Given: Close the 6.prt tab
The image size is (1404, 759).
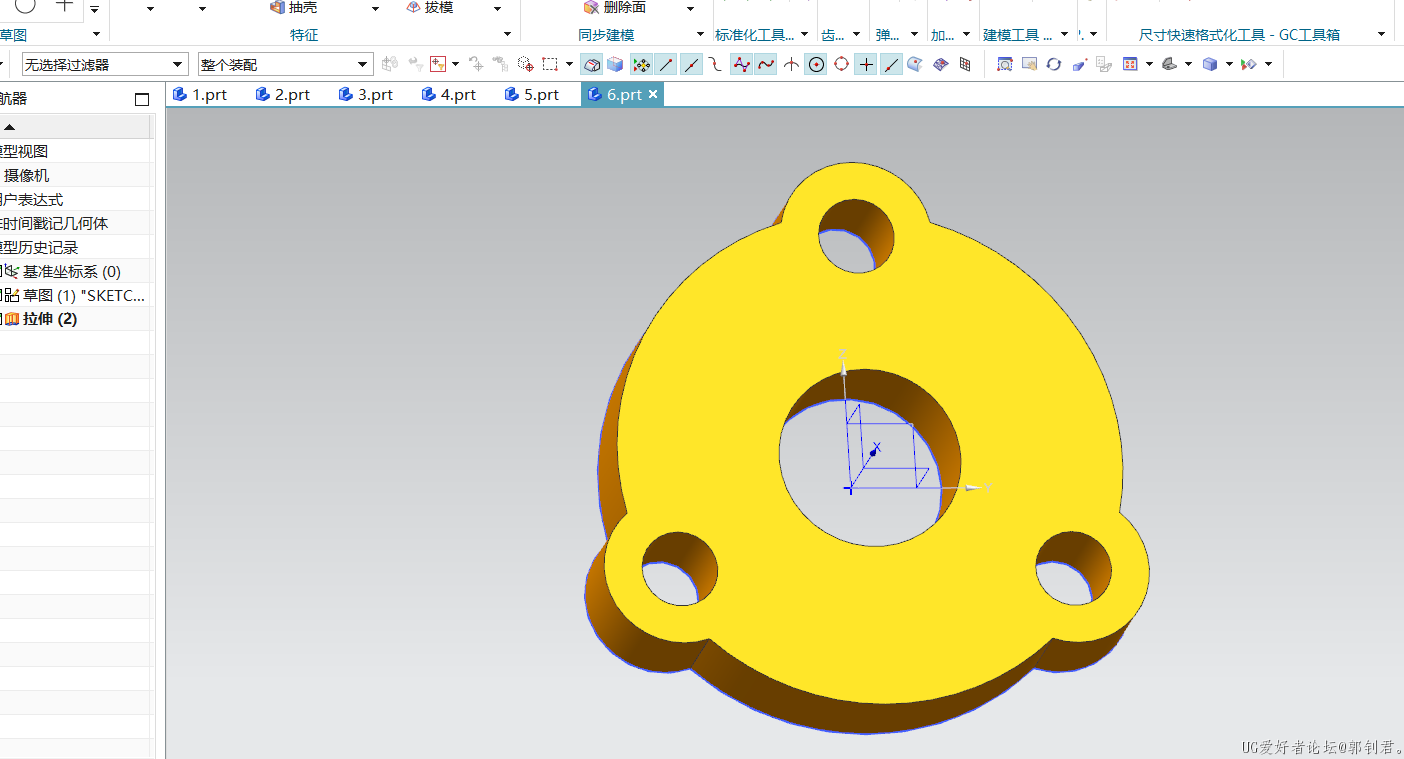Looking at the screenshot, I should [x=653, y=94].
